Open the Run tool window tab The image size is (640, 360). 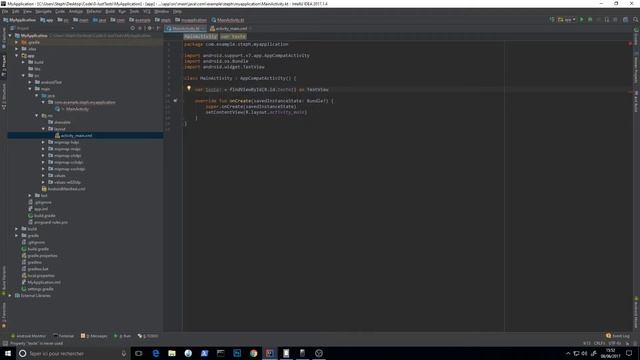click(122, 336)
